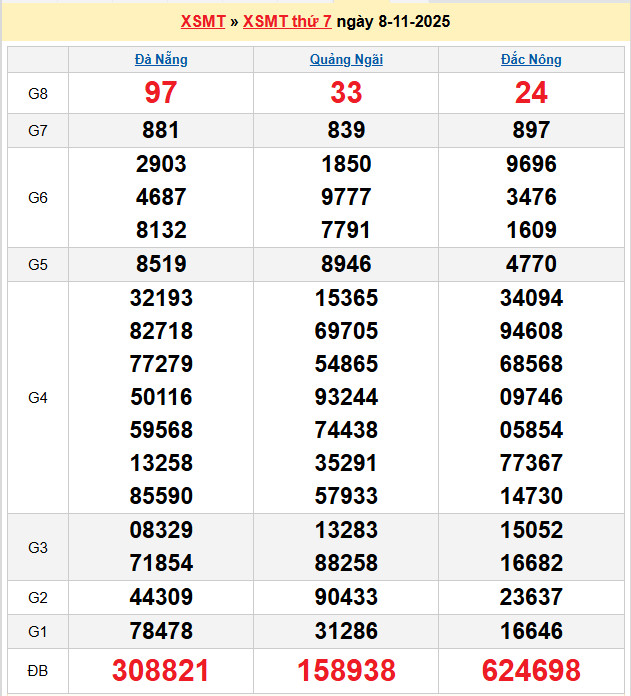Select G5 number 8946 in Quảng Ngãi
The height and width of the screenshot is (696, 631).
click(346, 264)
